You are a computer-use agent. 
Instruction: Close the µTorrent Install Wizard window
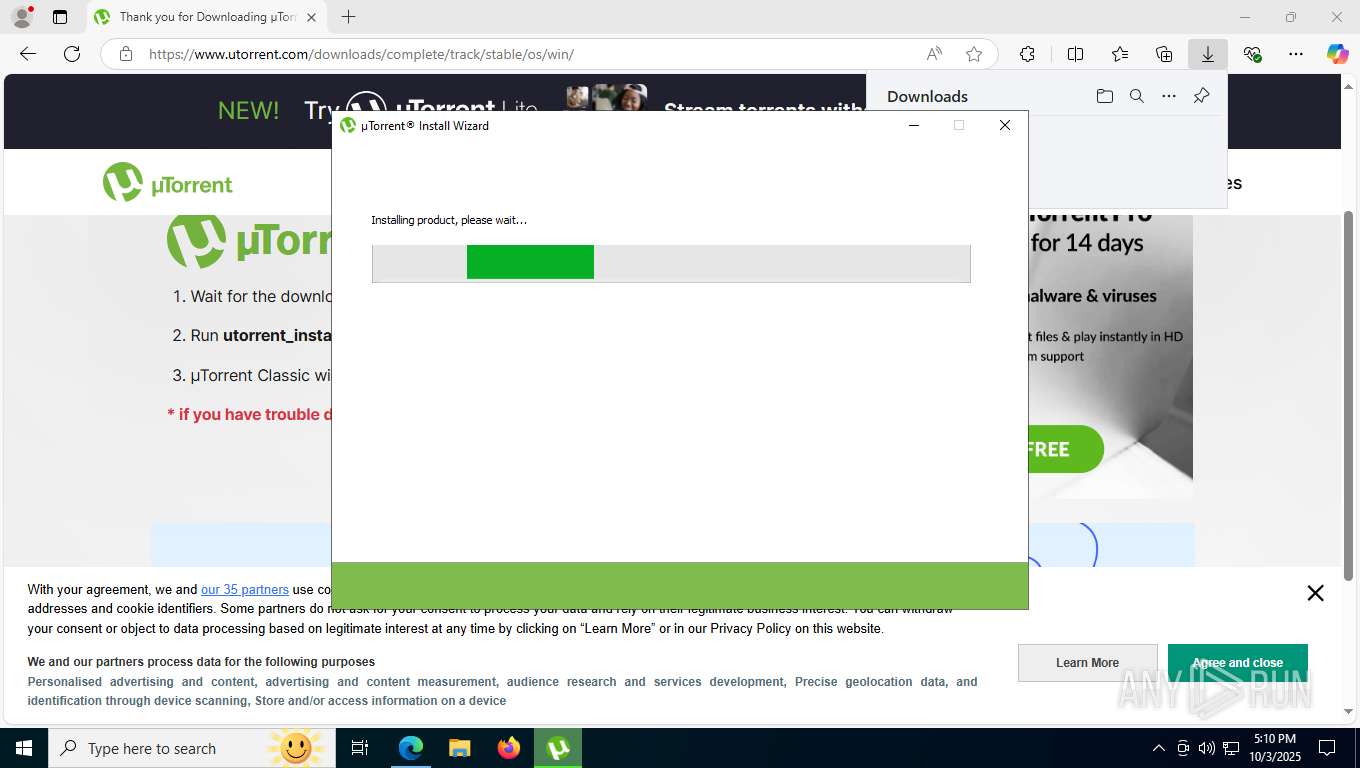[1005, 125]
